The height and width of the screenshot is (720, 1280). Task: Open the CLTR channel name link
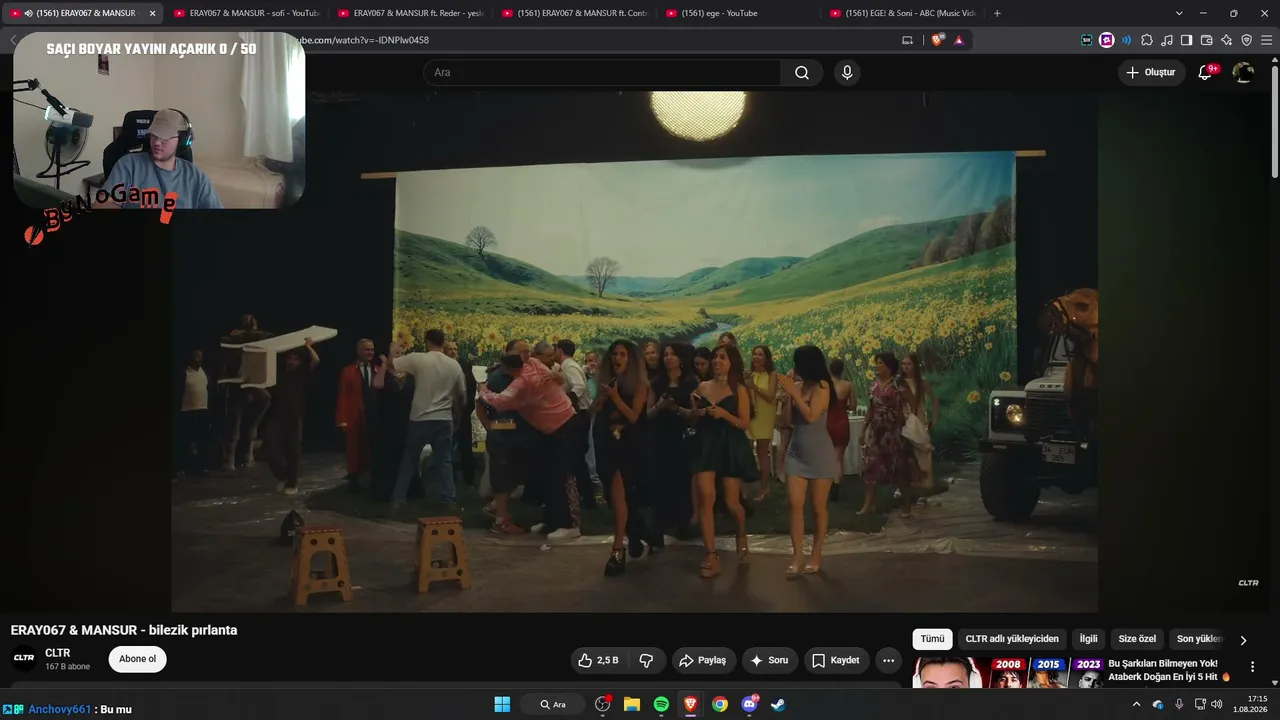point(57,653)
